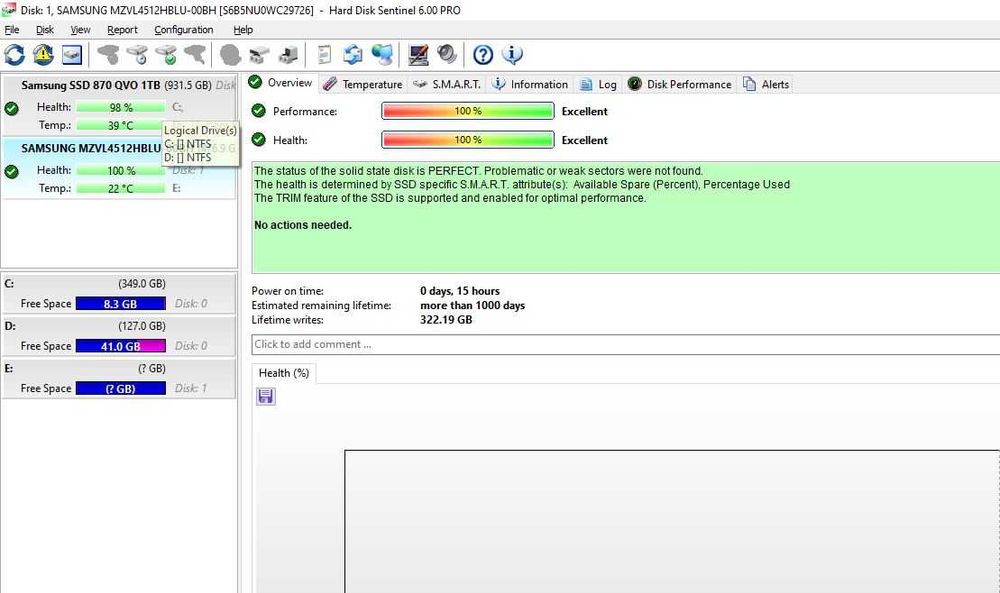This screenshot has height=593, width=1000.
Task: Select the E: (? GB) partition header
Action: click(119, 369)
